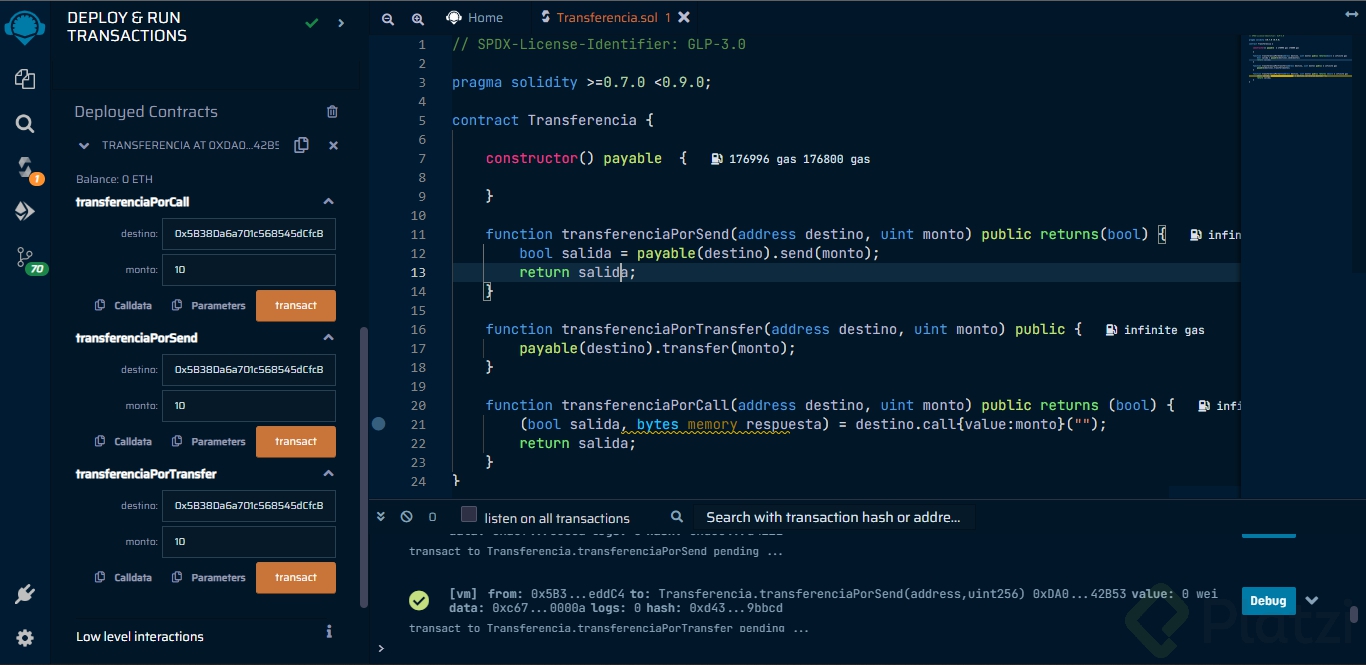Clear the terminal console icon

click(x=406, y=517)
